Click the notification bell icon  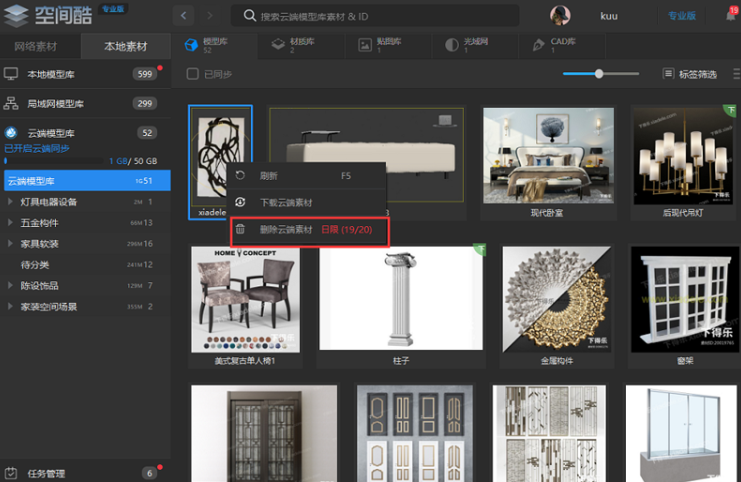click(730, 16)
